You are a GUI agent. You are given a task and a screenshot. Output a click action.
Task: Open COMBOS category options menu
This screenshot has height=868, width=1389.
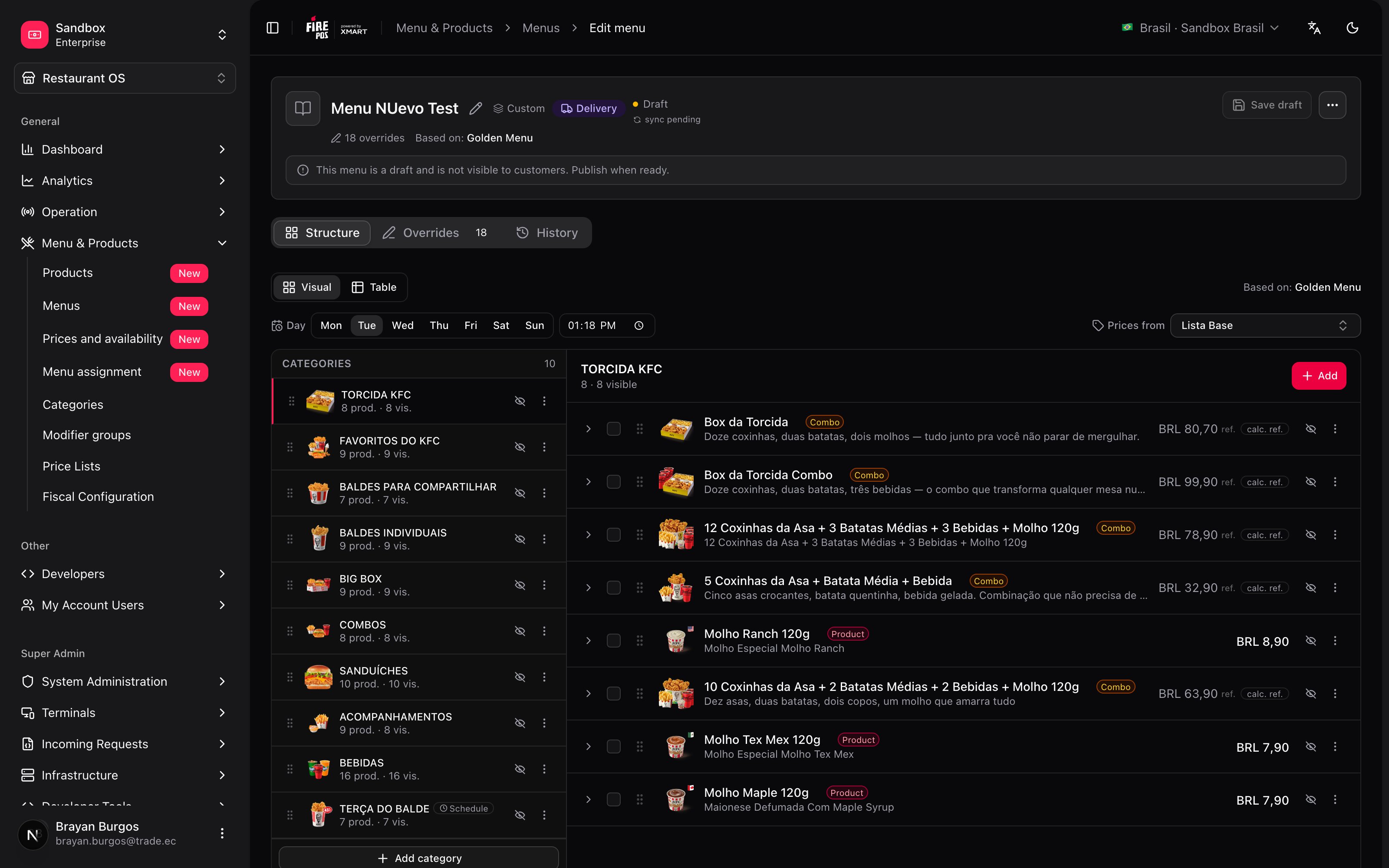click(x=544, y=631)
